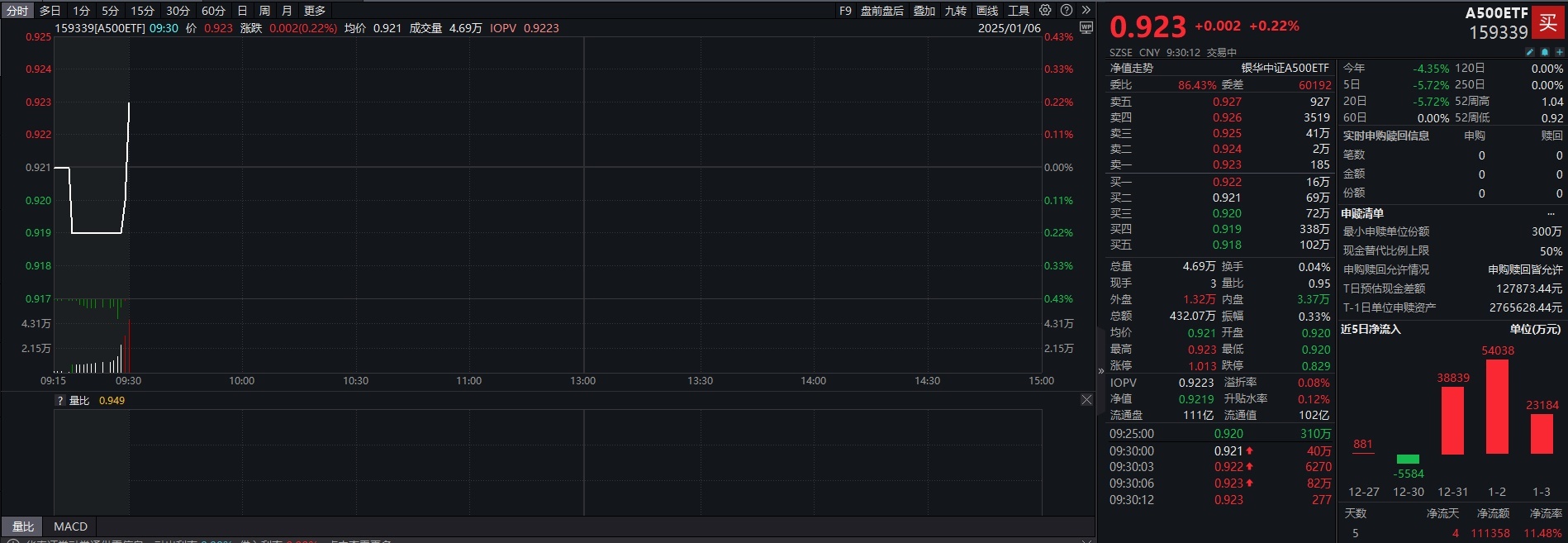Screen dimensions: 1568x543
Task: Click the pencil edit icon under A500ETF
Action: click(1530, 52)
